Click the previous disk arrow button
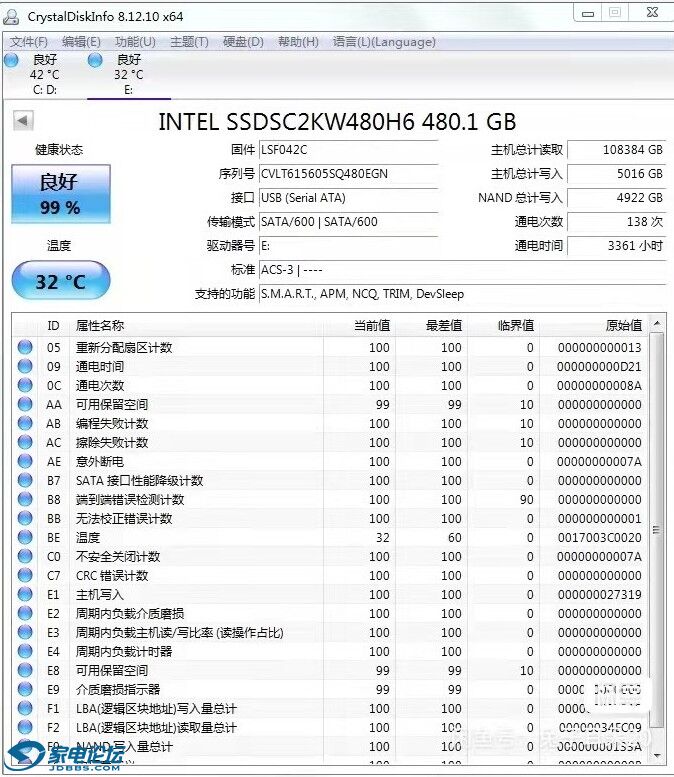The width and height of the screenshot is (674, 777). (x=23, y=120)
